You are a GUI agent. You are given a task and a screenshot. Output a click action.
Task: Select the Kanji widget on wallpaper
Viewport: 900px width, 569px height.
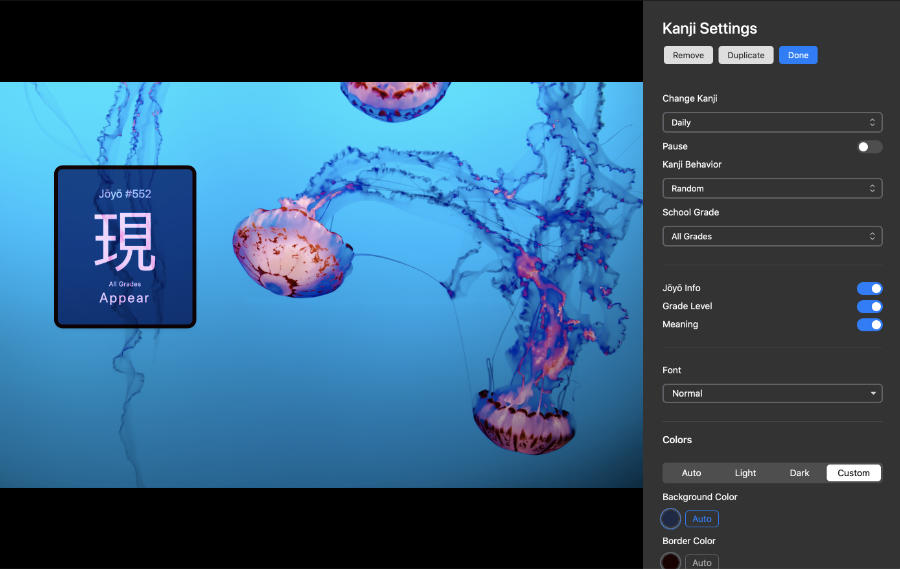(125, 247)
